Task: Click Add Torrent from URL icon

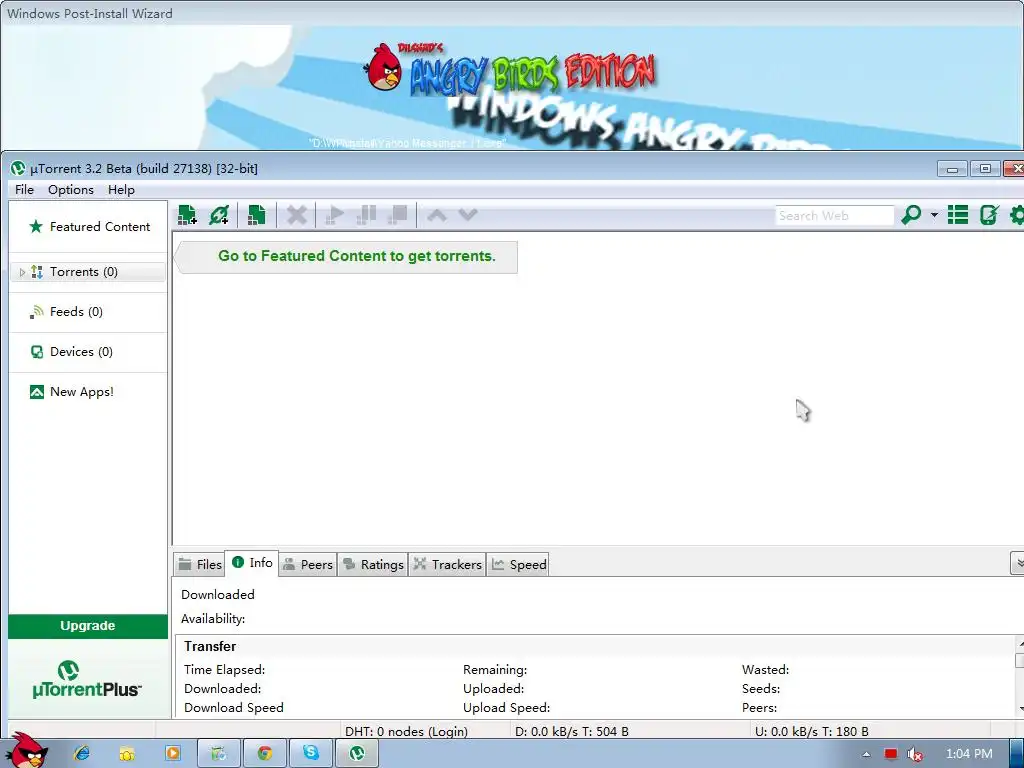Action: (219, 215)
